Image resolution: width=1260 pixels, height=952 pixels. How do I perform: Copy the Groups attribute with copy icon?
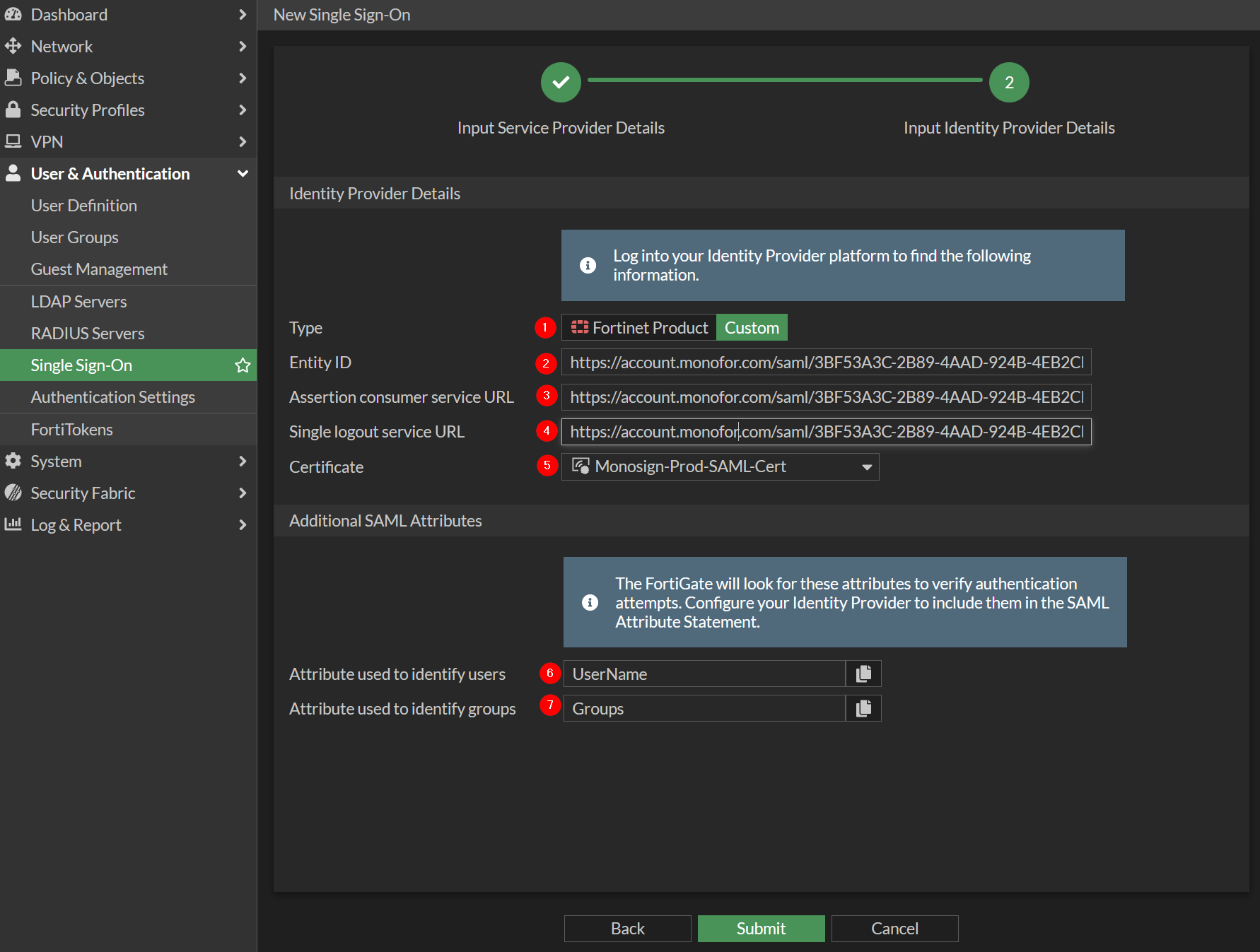[x=863, y=709]
